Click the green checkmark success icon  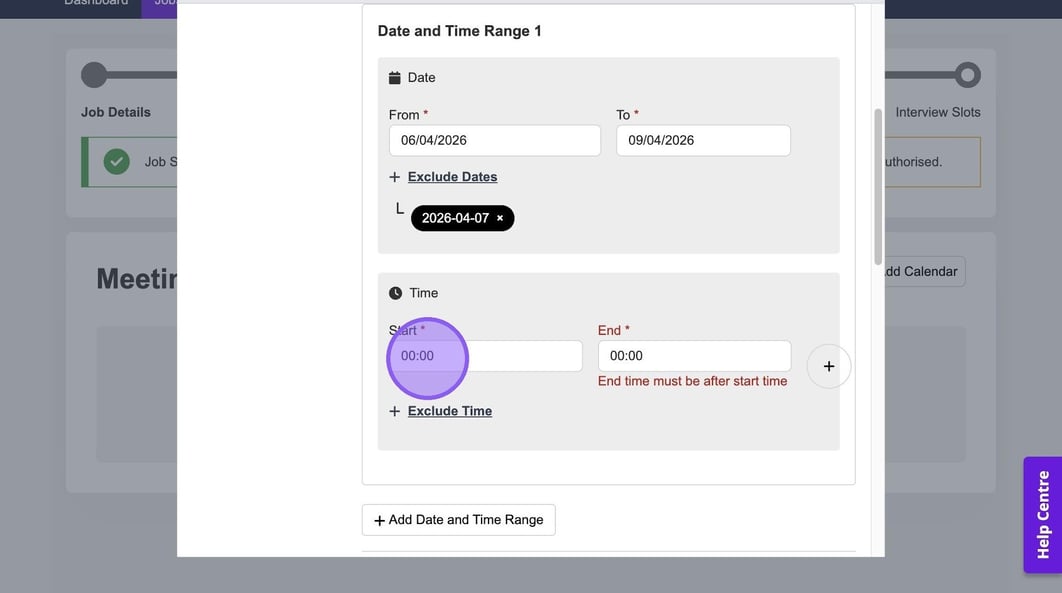[117, 161]
